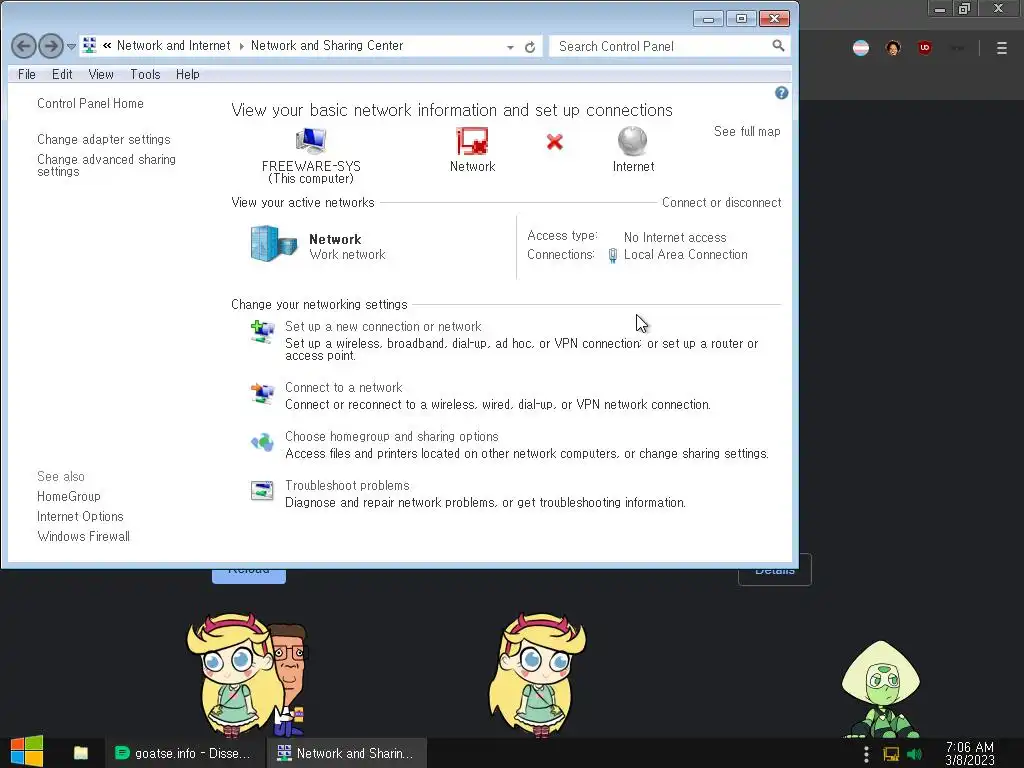
Task: Open the View menu
Action: tap(101, 74)
